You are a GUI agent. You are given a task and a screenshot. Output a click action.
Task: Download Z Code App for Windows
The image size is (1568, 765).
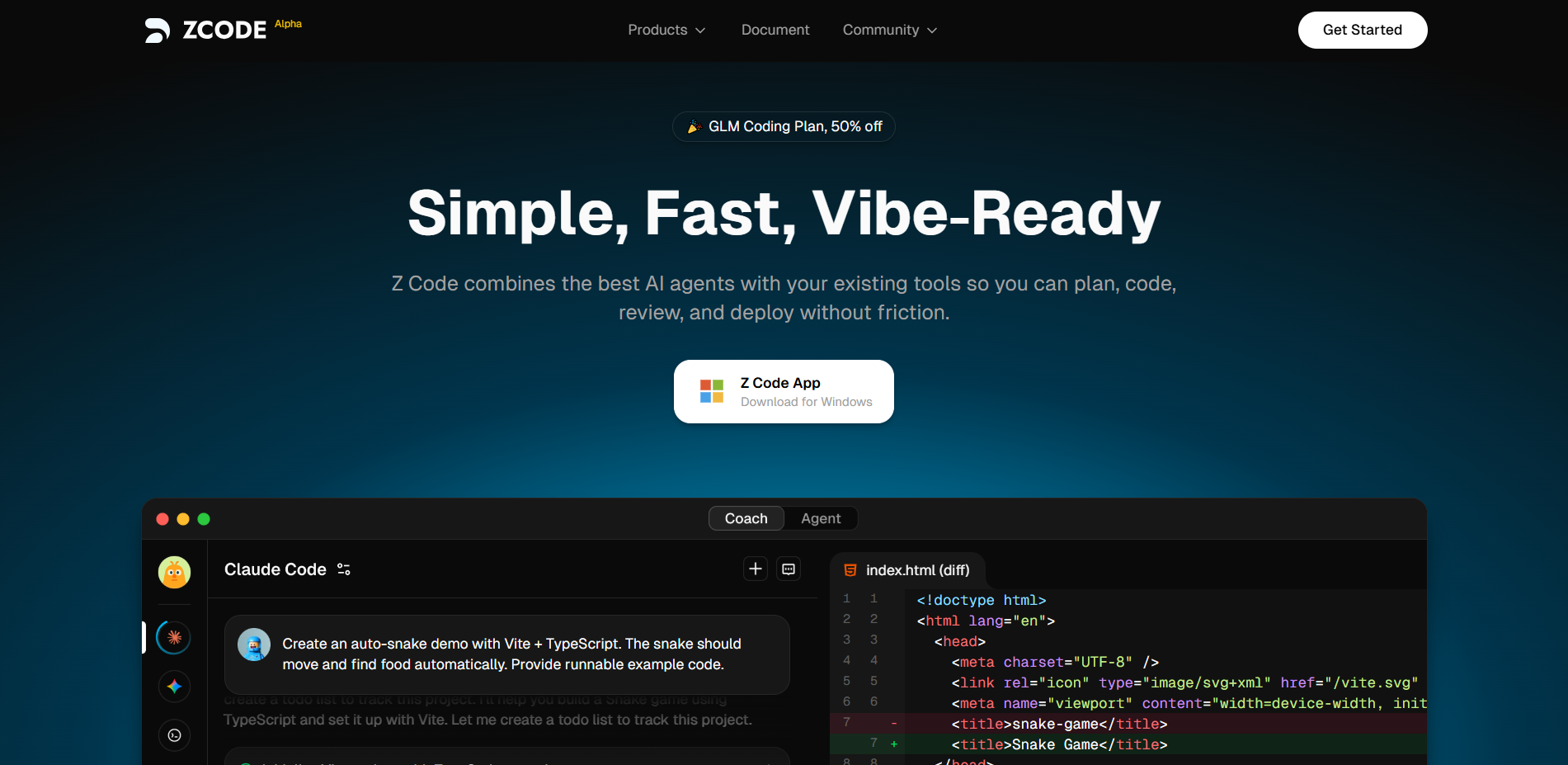[x=784, y=391]
